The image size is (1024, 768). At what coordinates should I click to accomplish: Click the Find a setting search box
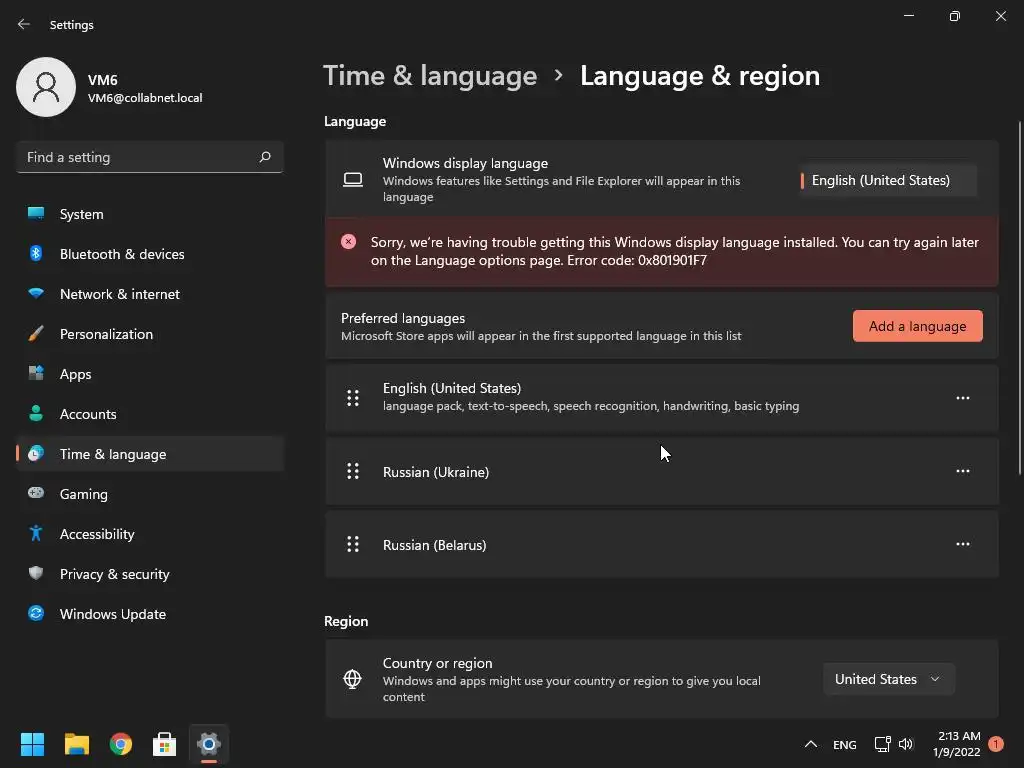coord(150,157)
